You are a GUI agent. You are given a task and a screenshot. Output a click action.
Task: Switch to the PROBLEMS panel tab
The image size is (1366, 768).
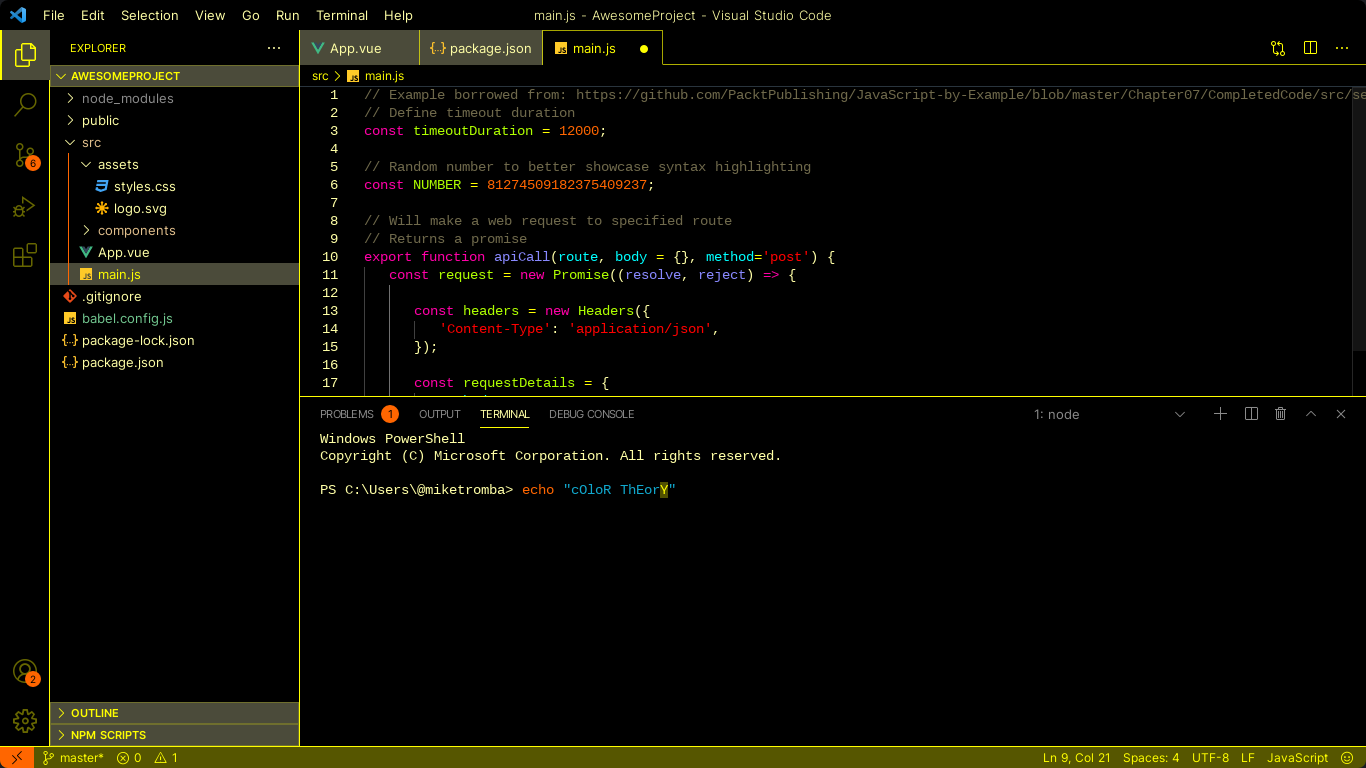tap(358, 414)
